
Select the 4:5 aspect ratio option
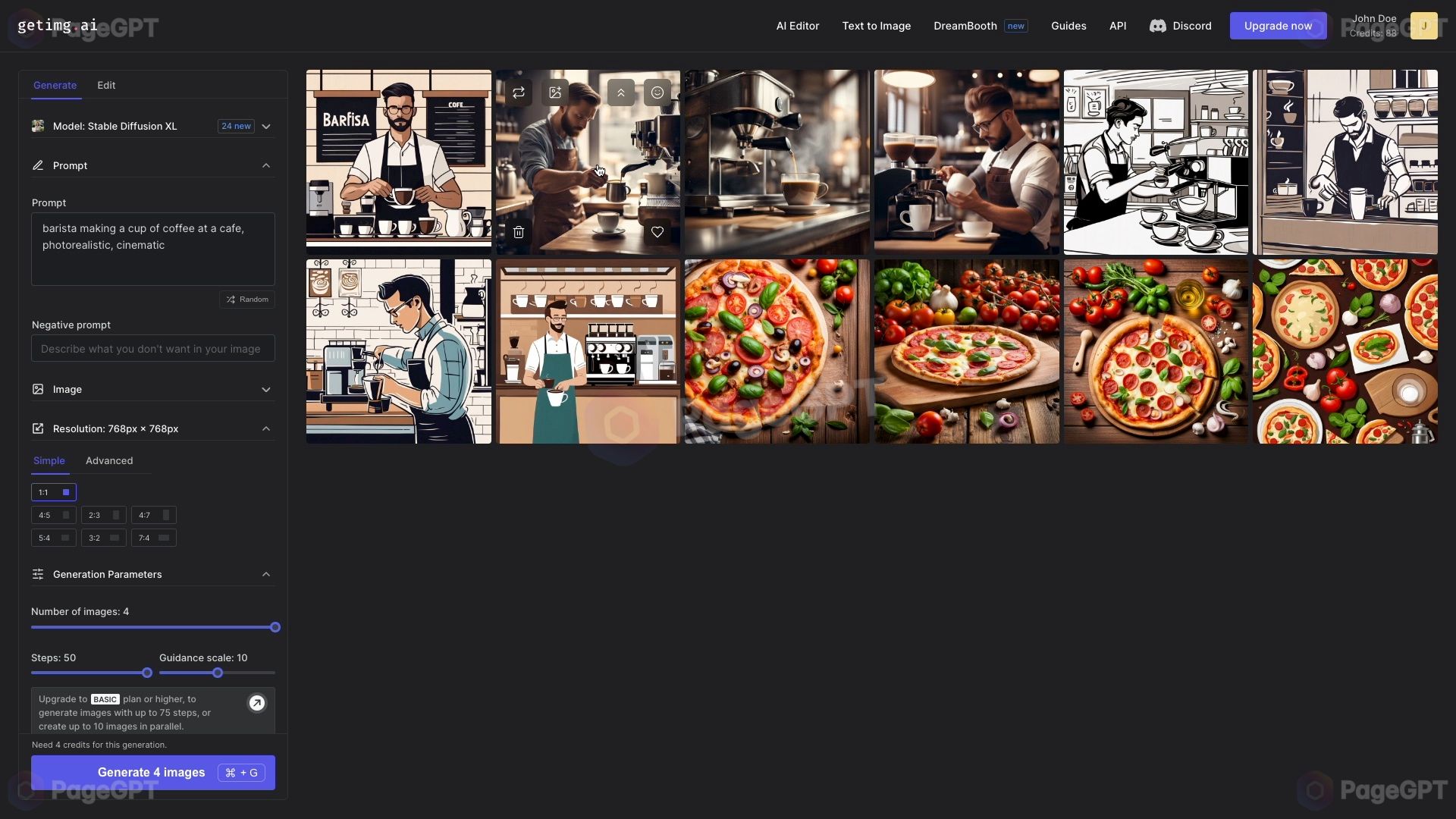(53, 515)
